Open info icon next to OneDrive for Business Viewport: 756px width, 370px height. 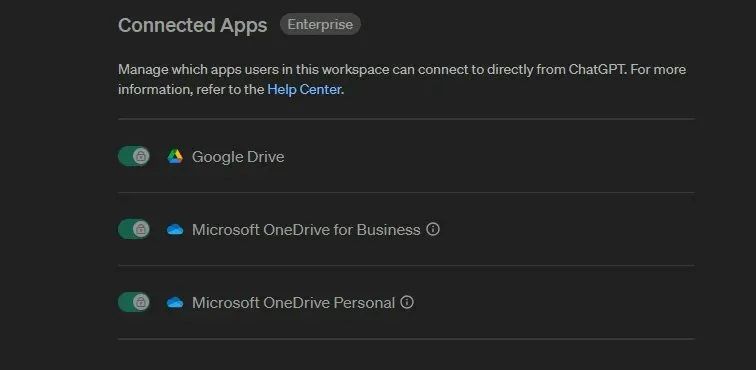point(433,229)
